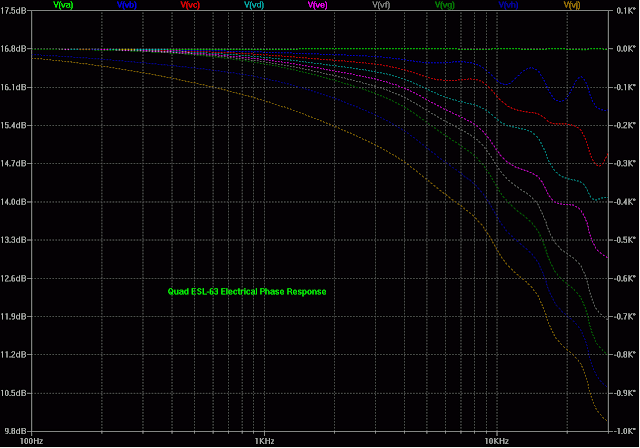Screen dimensions: 640x448
Task: Click the 0.1K° right phase axis label
Action: click(626, 11)
